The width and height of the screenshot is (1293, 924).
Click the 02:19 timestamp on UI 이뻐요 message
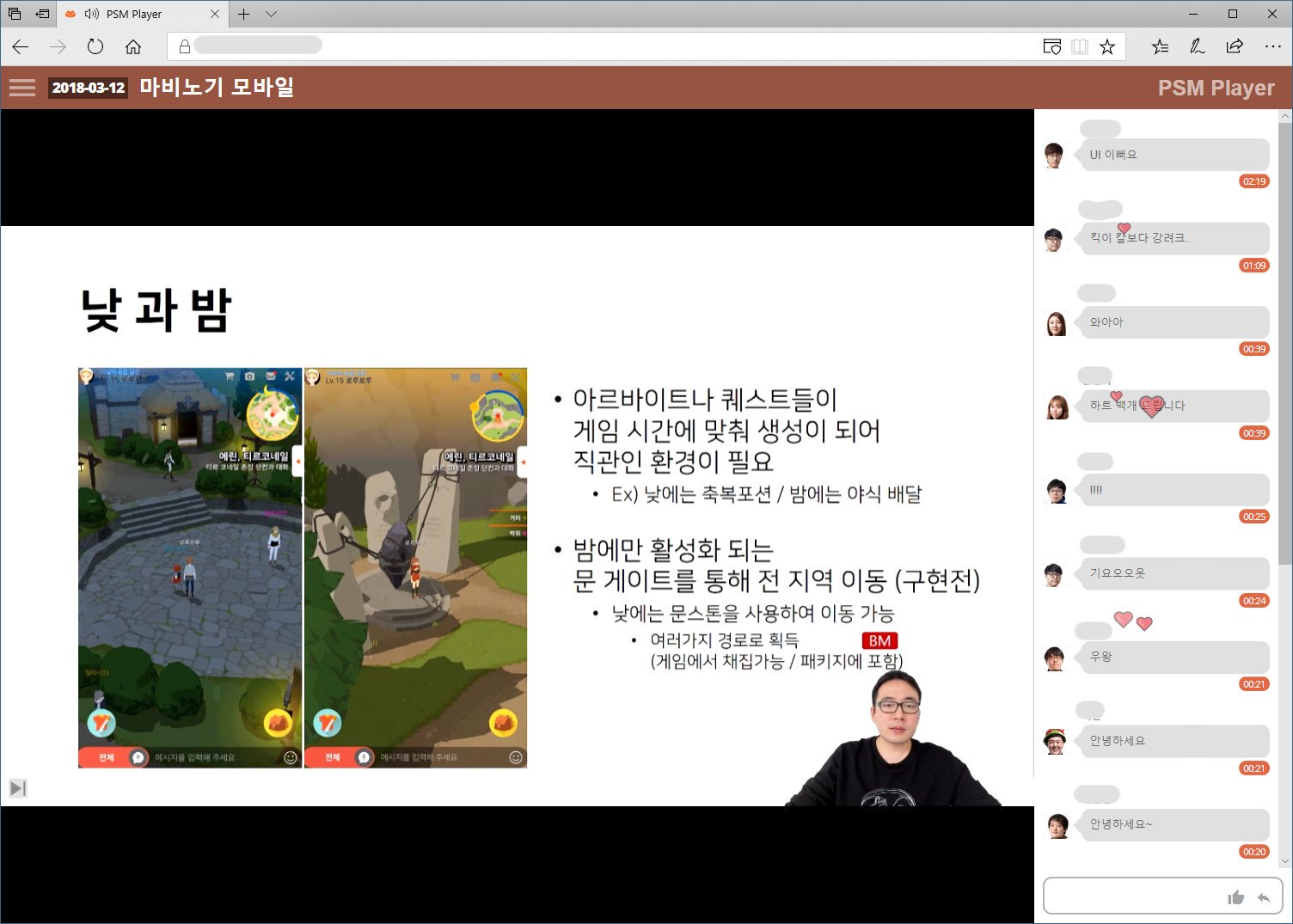pos(1253,181)
